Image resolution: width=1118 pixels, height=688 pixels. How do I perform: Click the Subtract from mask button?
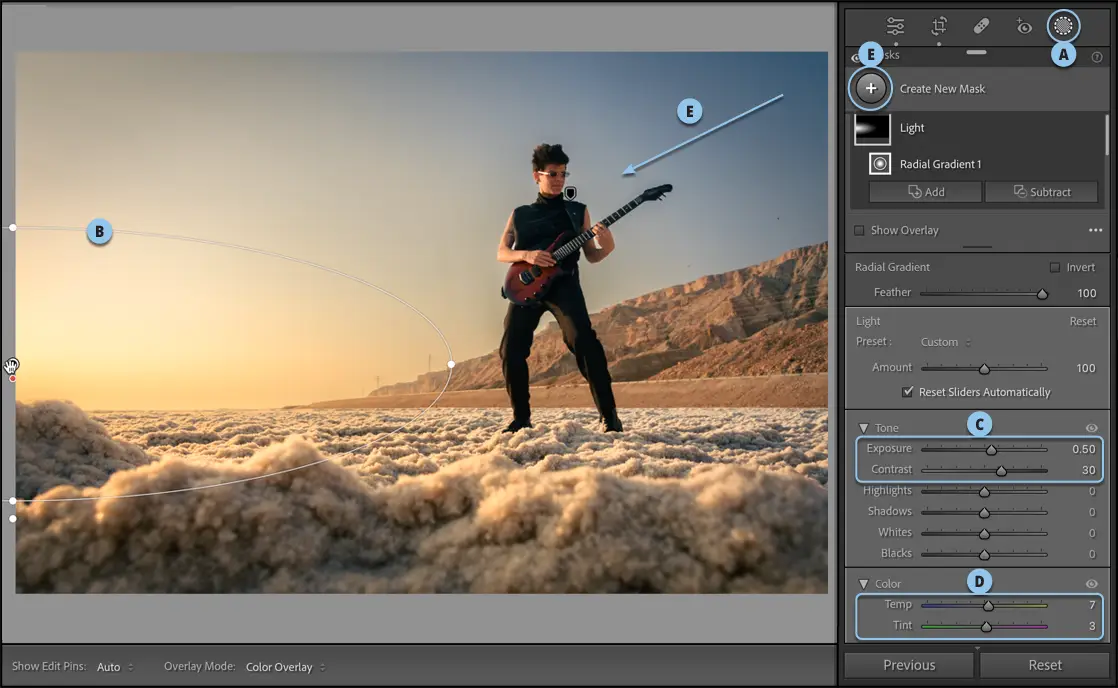(x=1042, y=192)
